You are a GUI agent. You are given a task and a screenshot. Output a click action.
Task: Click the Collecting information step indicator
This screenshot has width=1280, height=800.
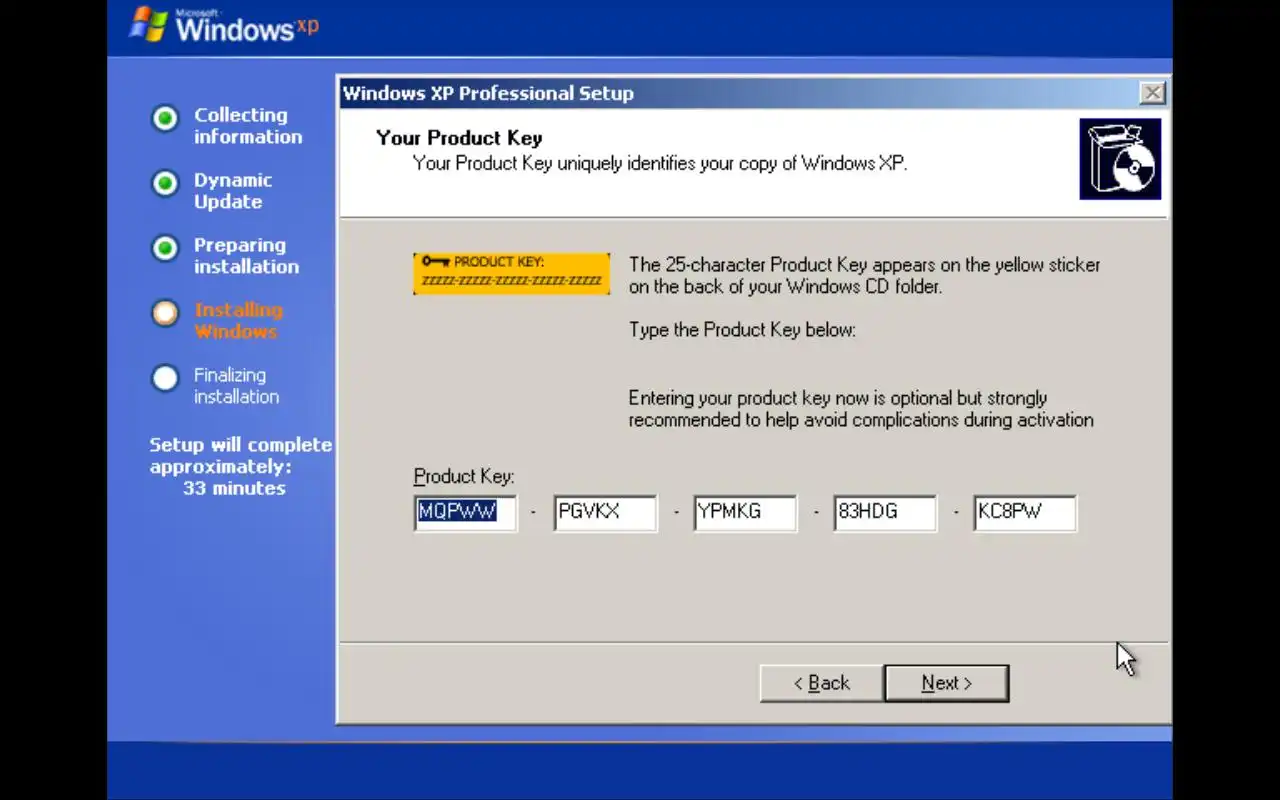click(165, 118)
